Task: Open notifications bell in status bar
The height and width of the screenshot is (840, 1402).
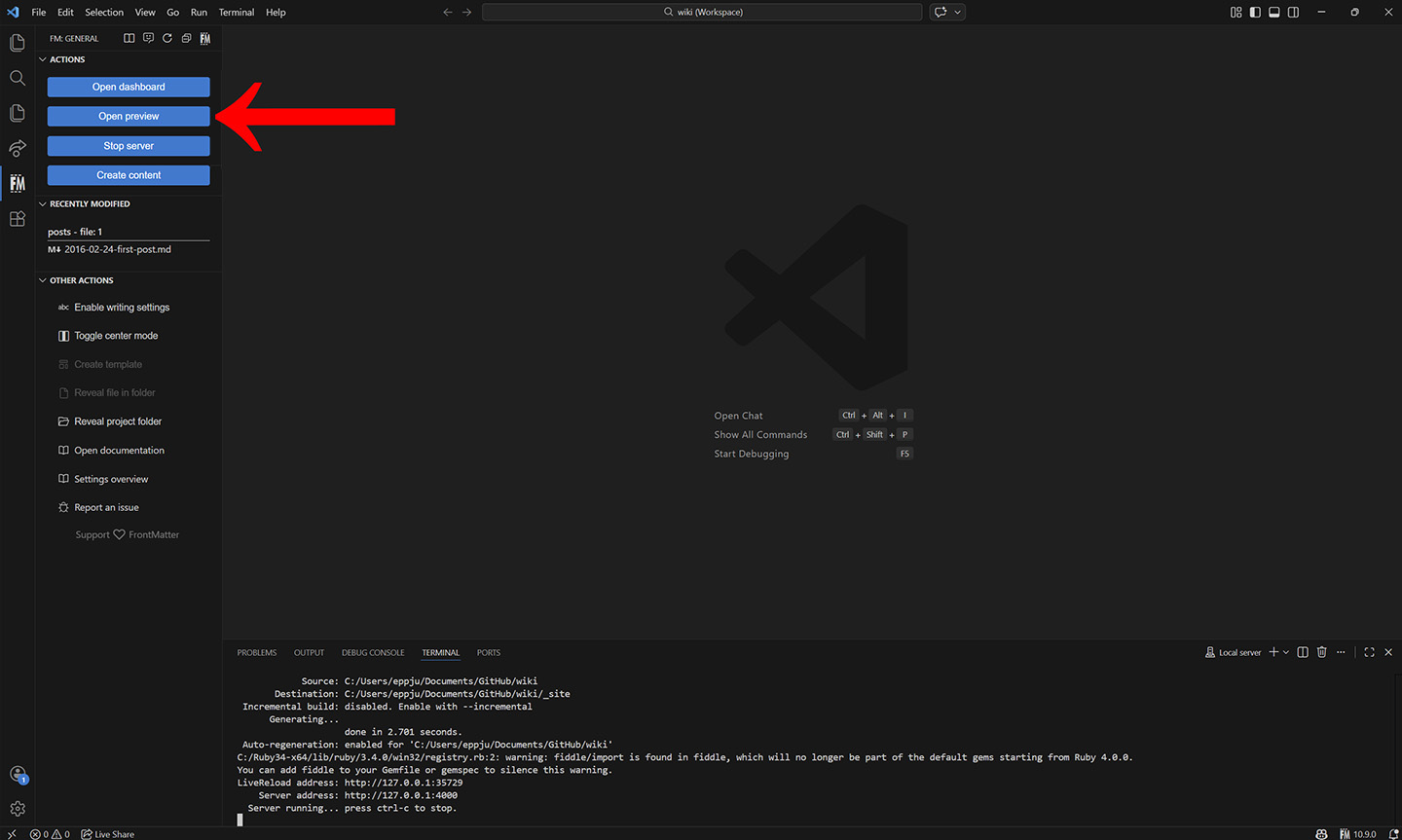Action: click(x=1393, y=834)
